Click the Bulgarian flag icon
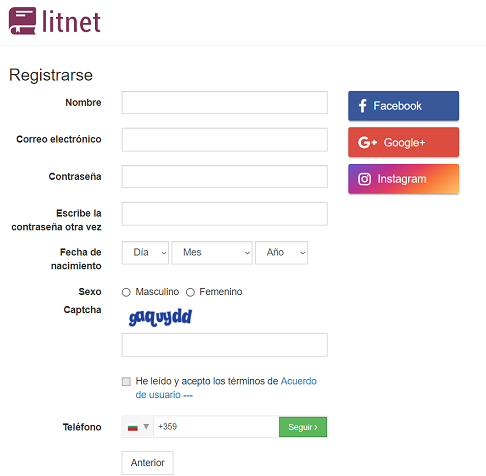Image resolution: width=486 pixels, height=476 pixels. tap(133, 427)
